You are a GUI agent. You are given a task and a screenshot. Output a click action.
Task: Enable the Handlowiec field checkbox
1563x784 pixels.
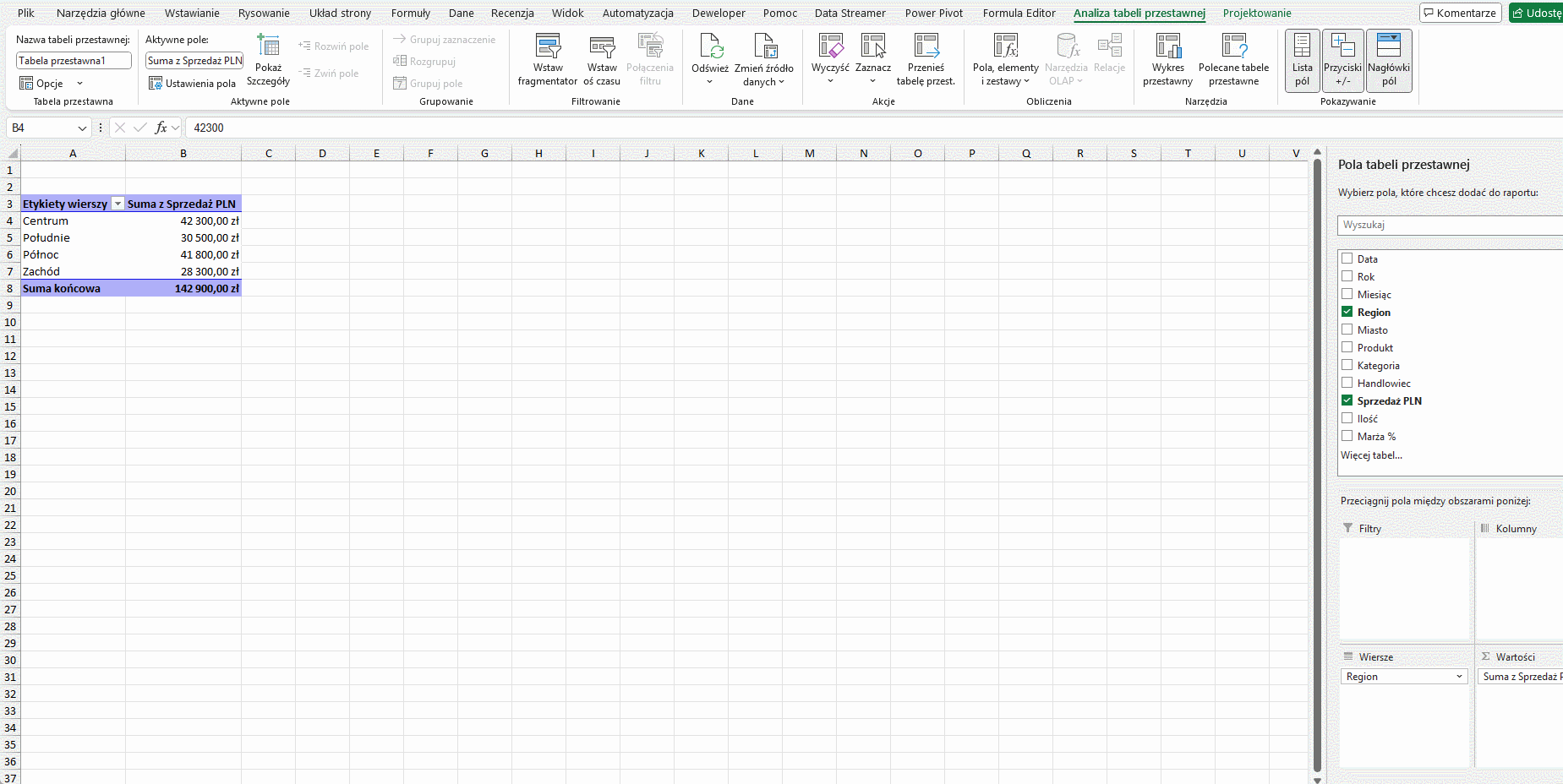(x=1347, y=383)
